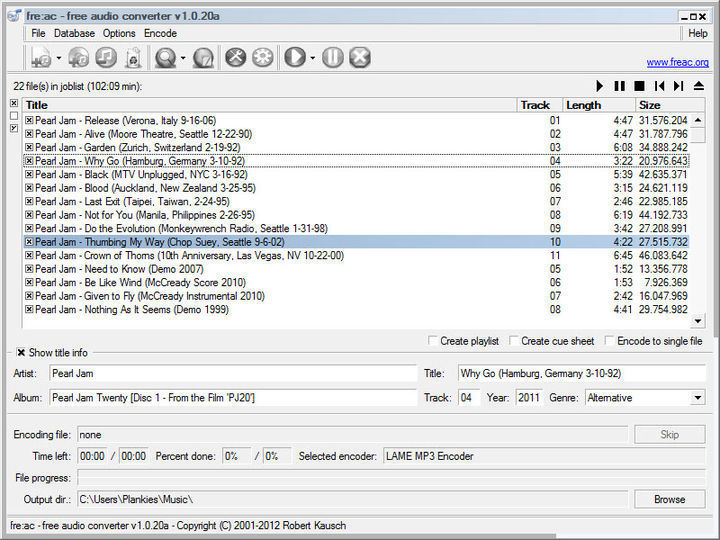Sort joblist by the Title column header
720x540 pixels.
[270, 105]
